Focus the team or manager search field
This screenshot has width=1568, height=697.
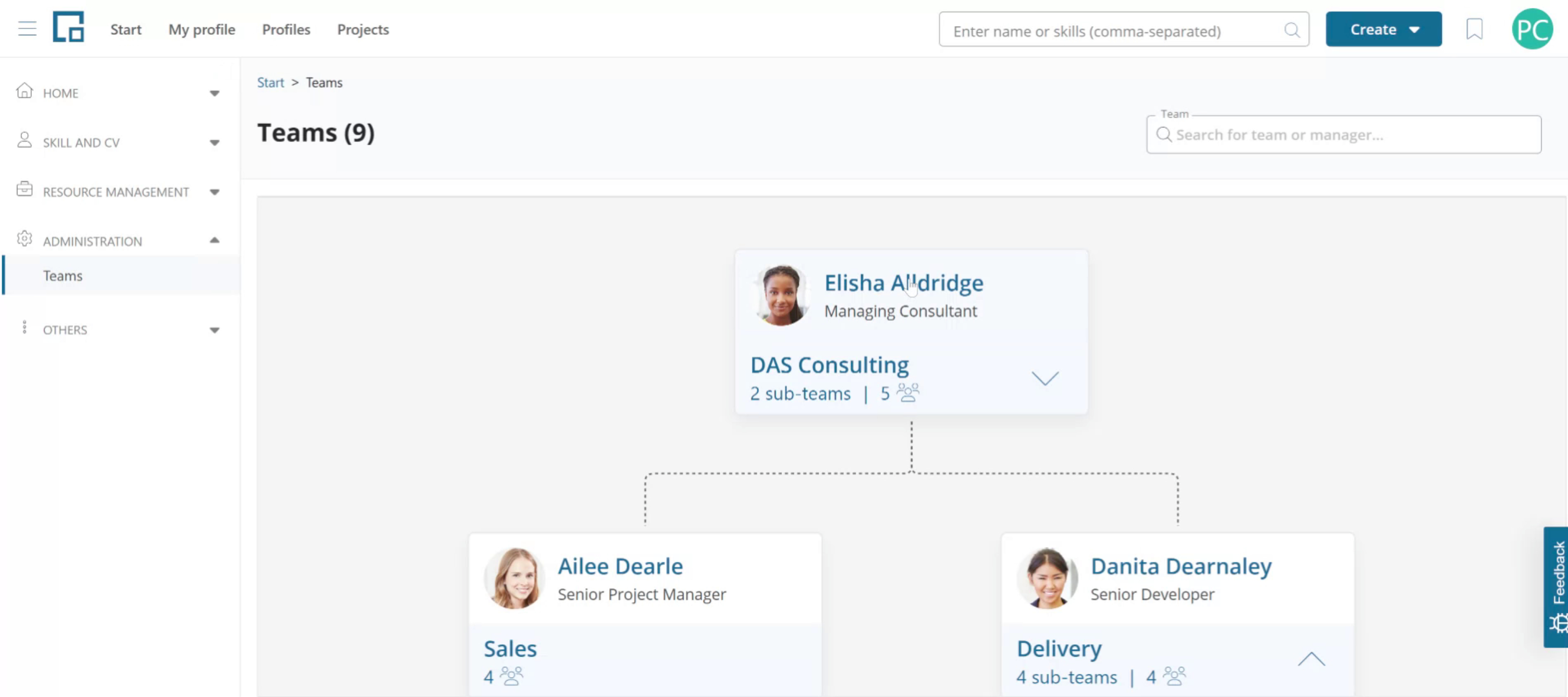[1343, 135]
